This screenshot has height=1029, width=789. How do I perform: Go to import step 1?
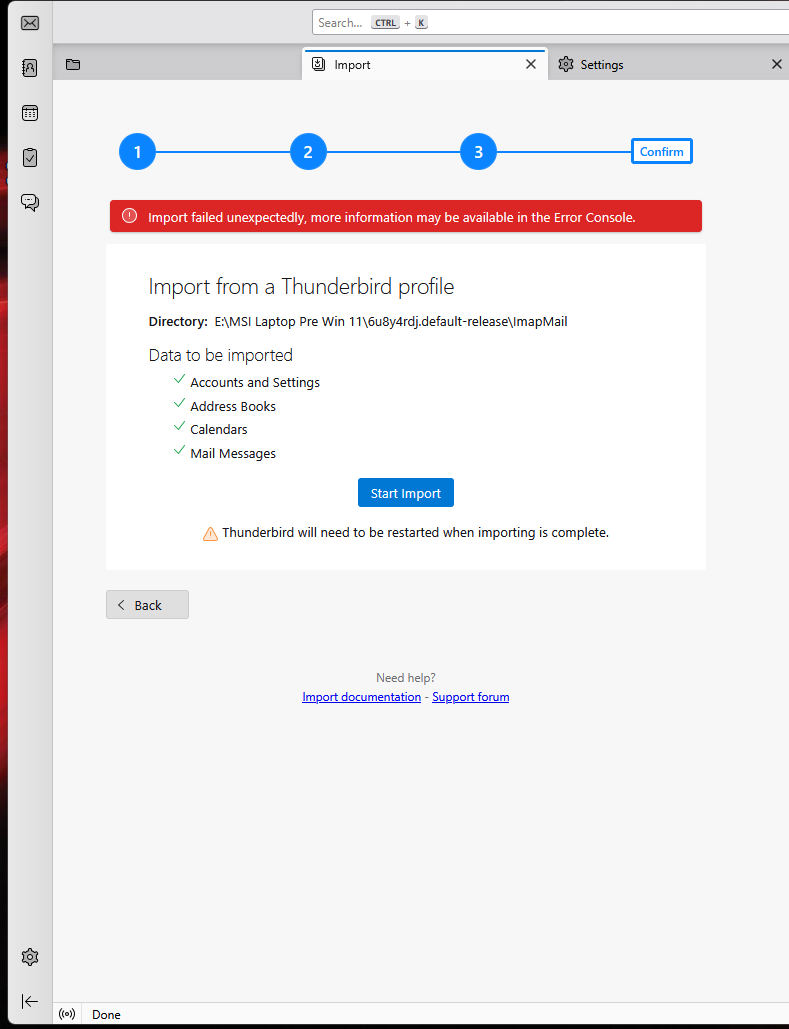tap(137, 152)
